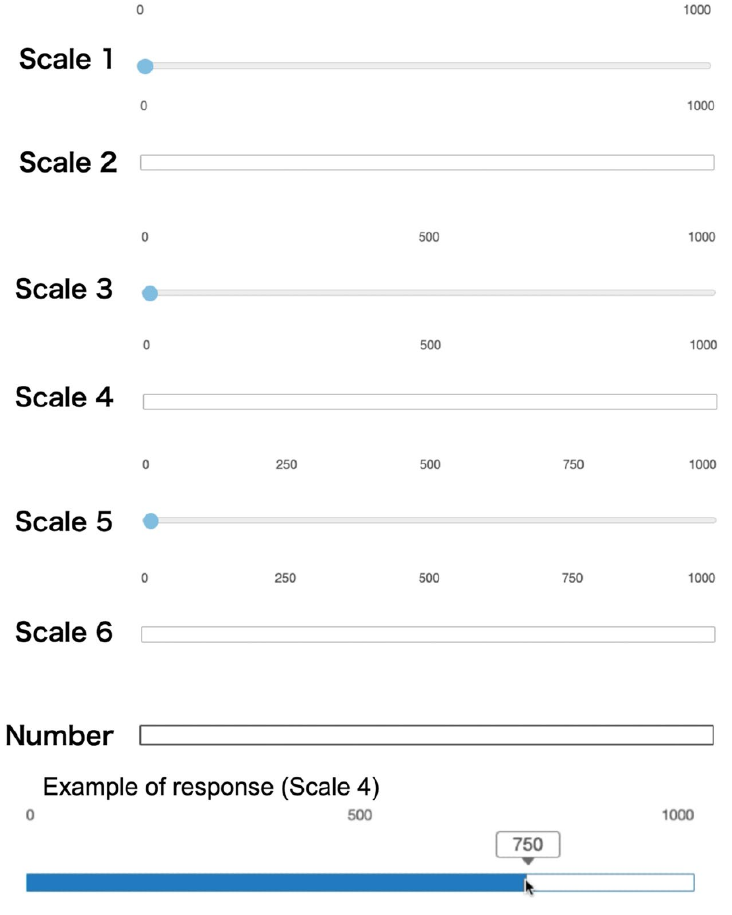This screenshot has width=732, height=915.
Task: Click the 1000 label above Scale 6
Action: coord(701,578)
